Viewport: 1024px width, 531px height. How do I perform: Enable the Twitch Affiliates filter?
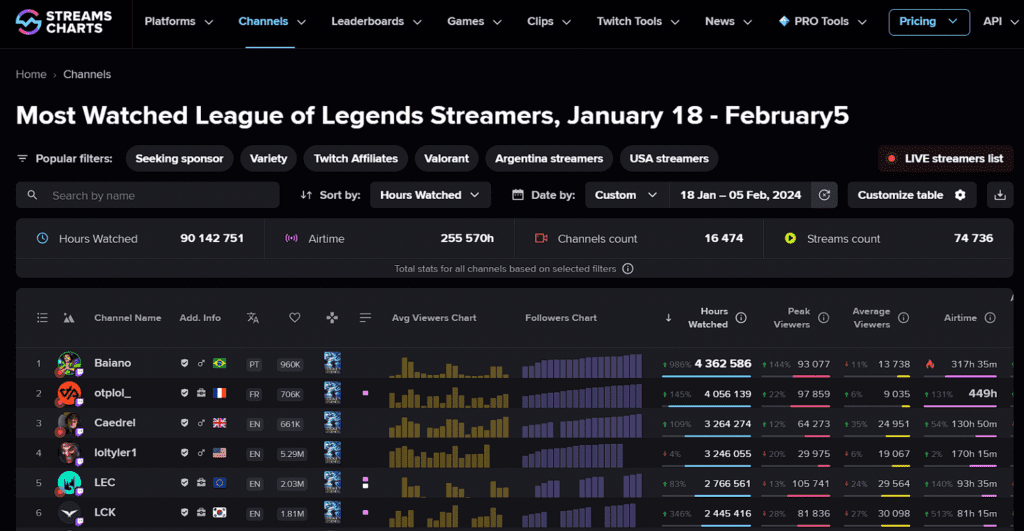[x=355, y=159]
